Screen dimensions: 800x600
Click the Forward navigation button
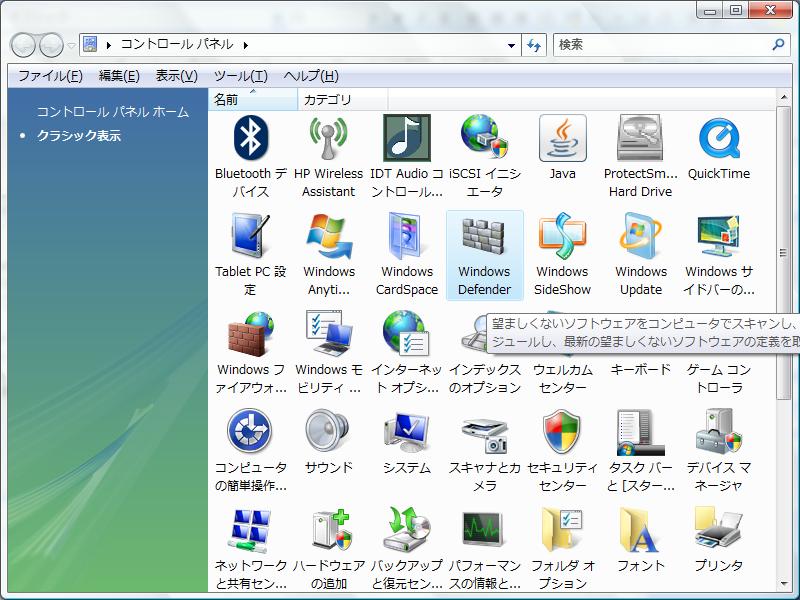(52, 45)
